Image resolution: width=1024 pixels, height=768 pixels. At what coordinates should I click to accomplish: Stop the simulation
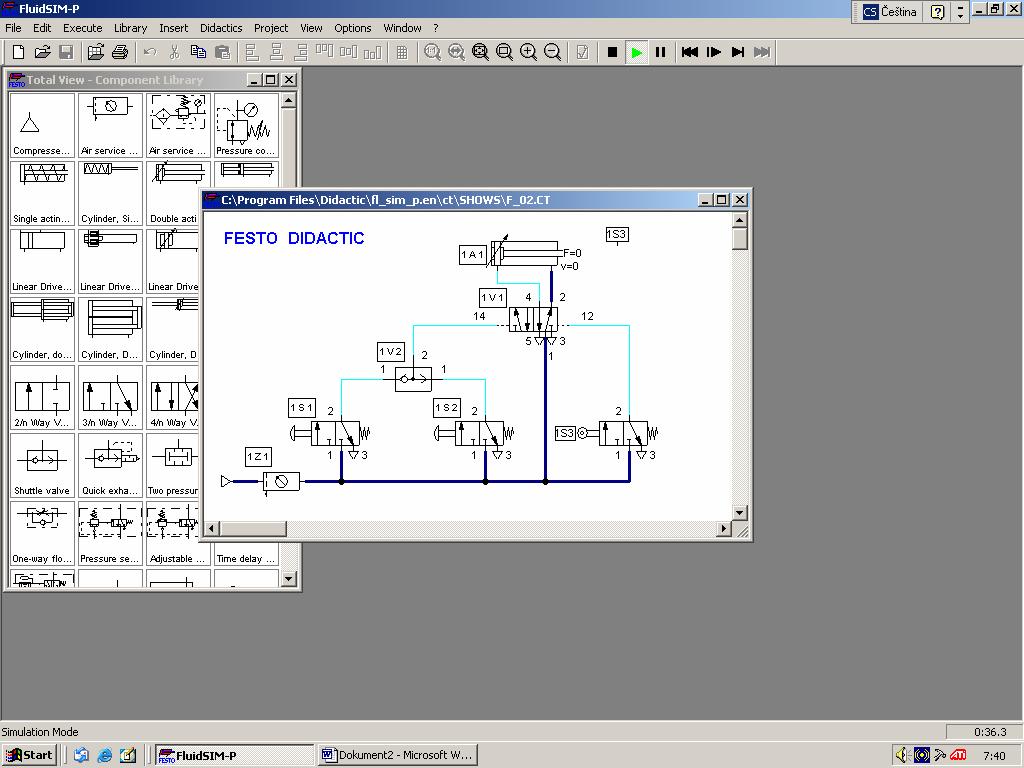coord(613,52)
